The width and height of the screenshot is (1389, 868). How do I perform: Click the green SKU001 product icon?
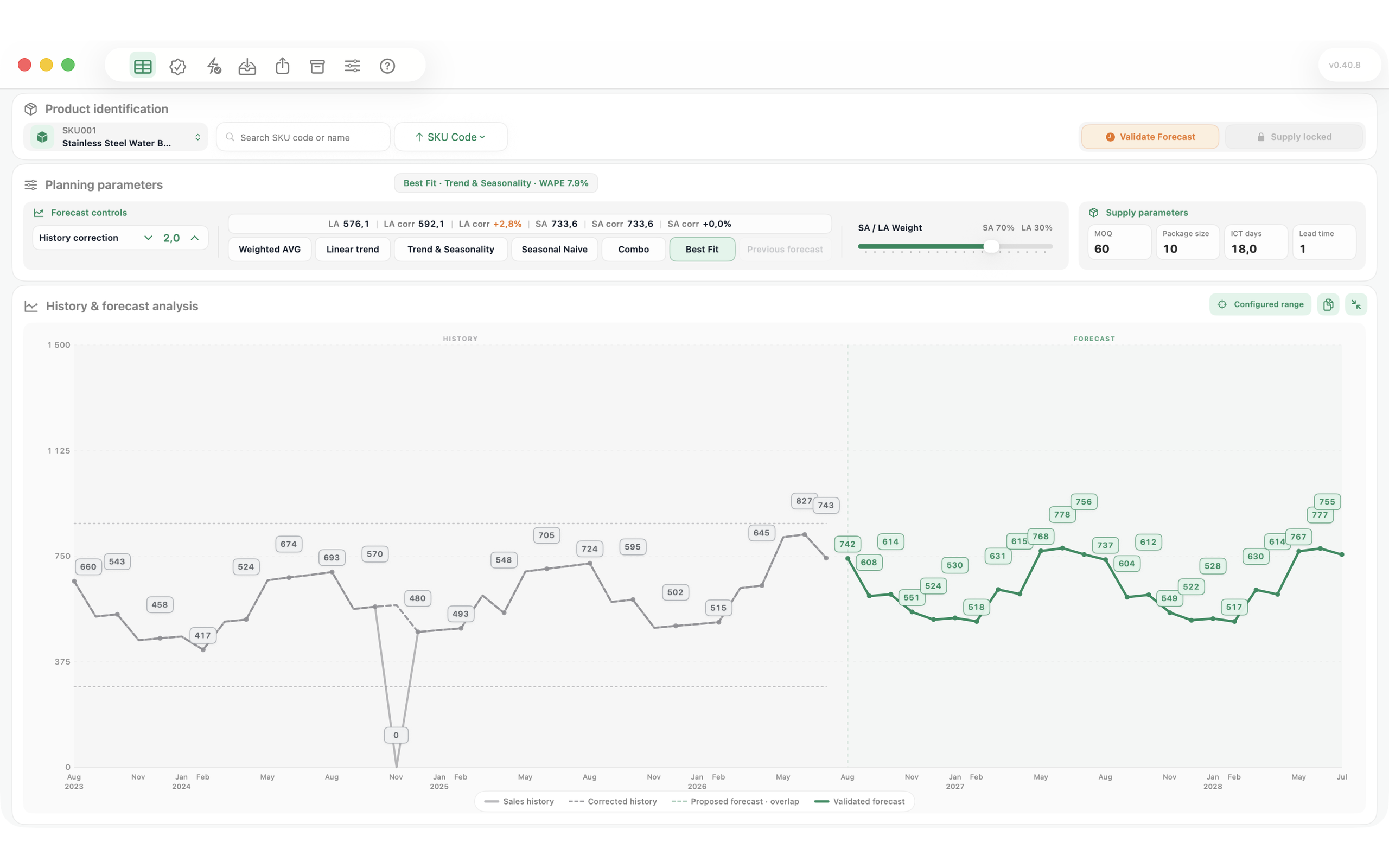point(42,137)
